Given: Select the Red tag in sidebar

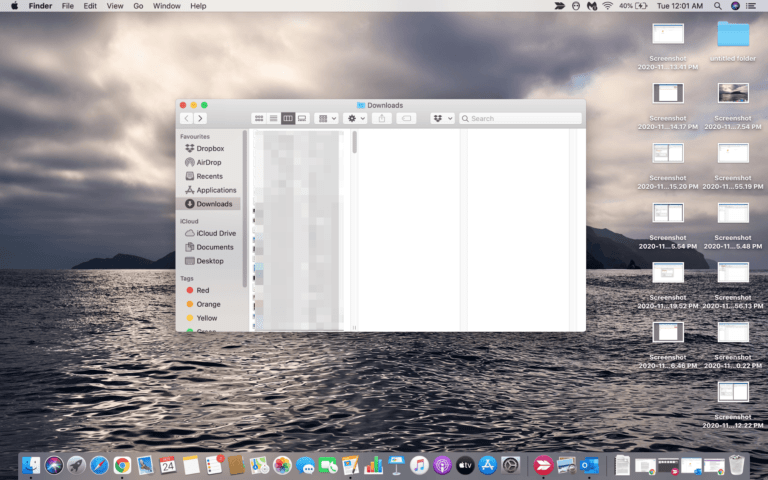Looking at the screenshot, I should tap(203, 290).
